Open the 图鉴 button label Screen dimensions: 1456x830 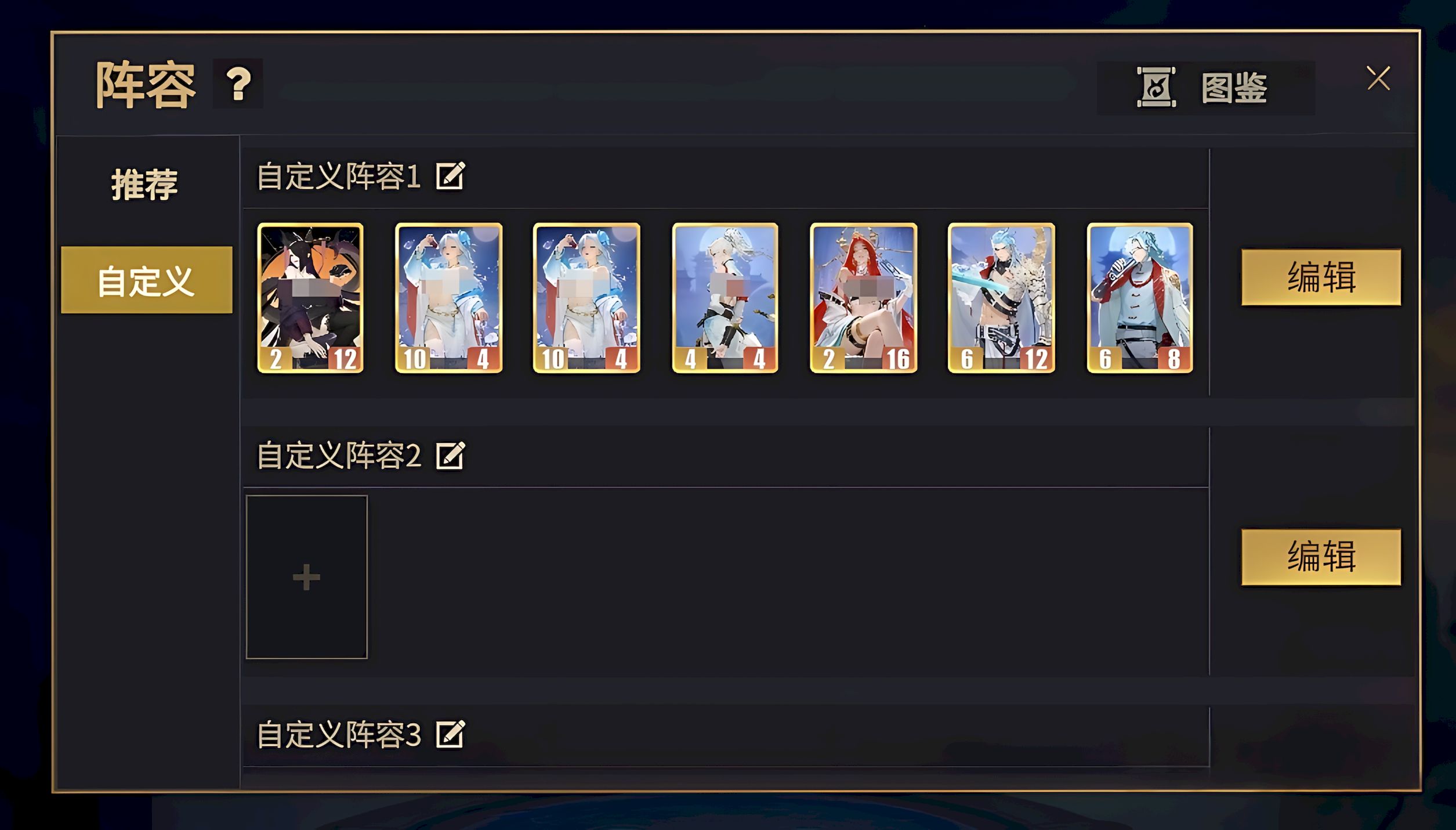point(1234,88)
